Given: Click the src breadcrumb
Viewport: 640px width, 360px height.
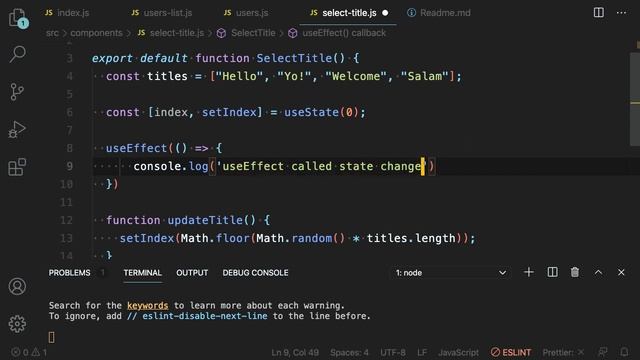Looking at the screenshot, I should [x=52, y=33].
